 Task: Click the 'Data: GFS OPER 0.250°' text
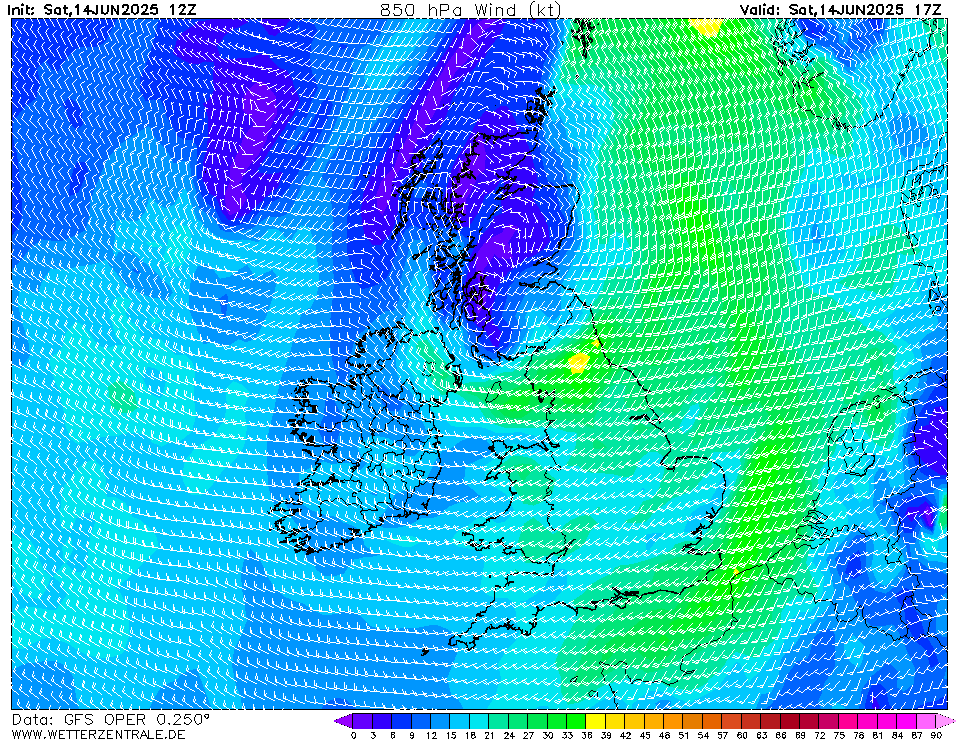pos(111,720)
